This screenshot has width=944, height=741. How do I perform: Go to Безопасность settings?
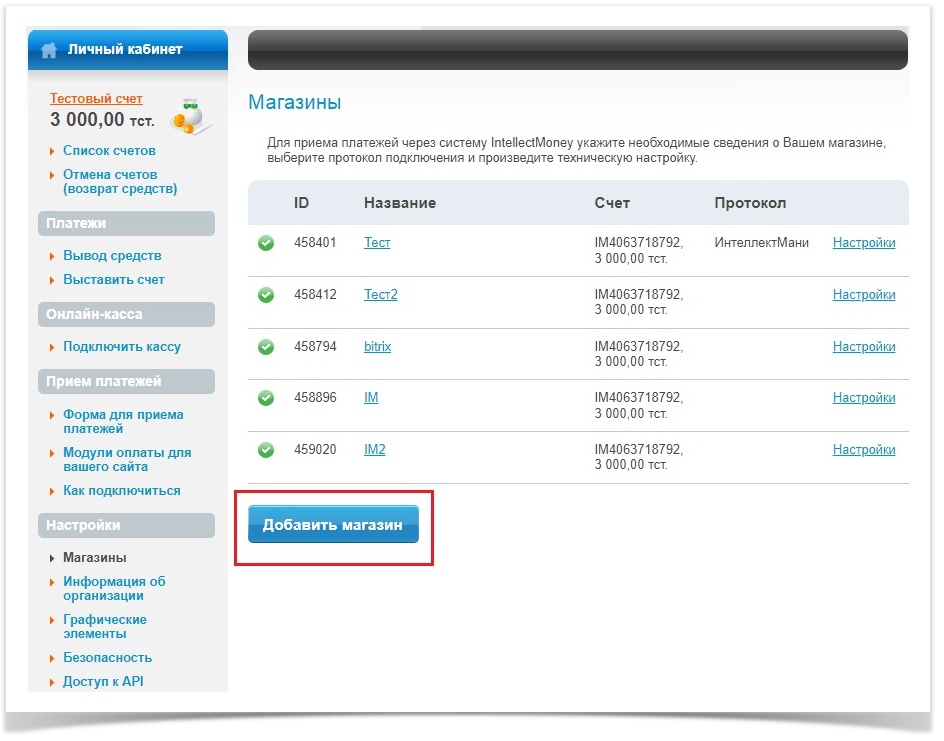[x=108, y=658]
